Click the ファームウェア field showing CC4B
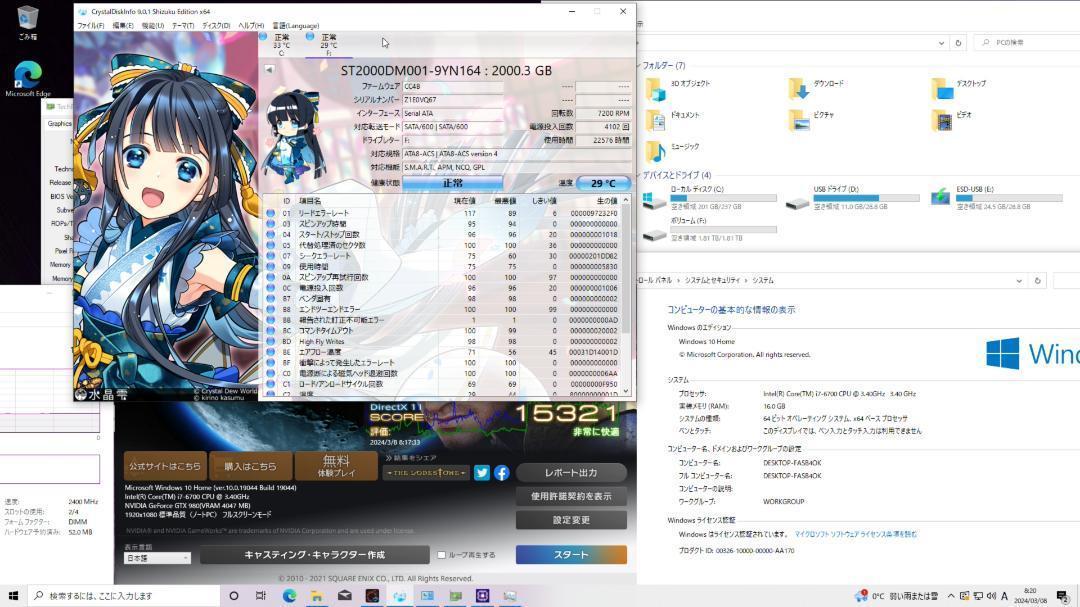The height and width of the screenshot is (607, 1080). [x=453, y=87]
